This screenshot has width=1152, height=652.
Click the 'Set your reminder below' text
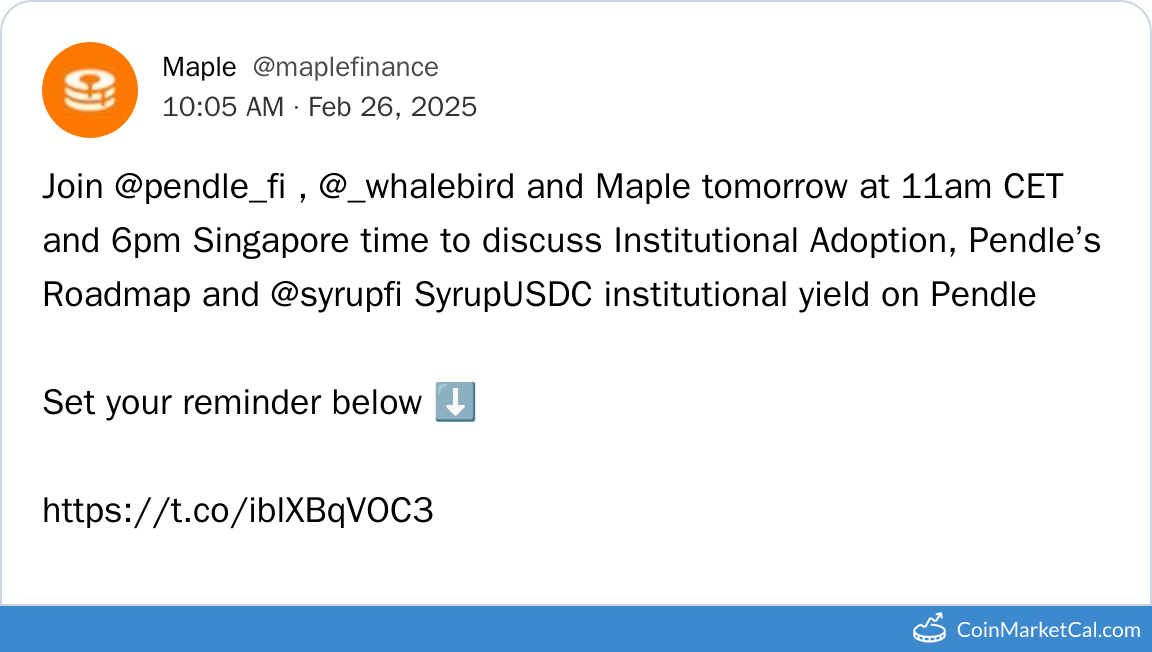[x=232, y=403]
